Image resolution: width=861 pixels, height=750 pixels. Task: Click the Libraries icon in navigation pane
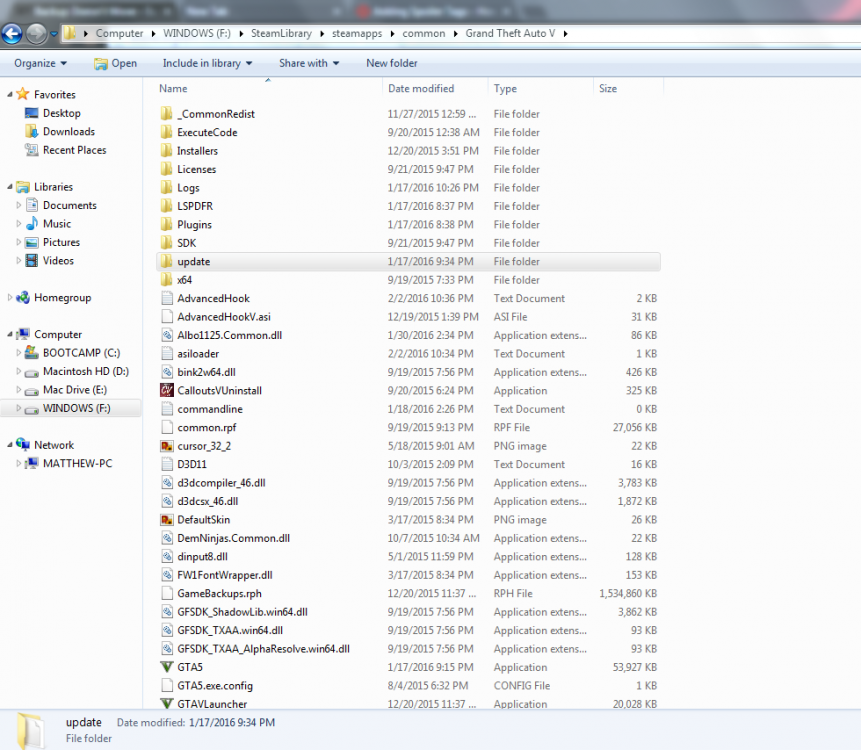[x=23, y=187]
